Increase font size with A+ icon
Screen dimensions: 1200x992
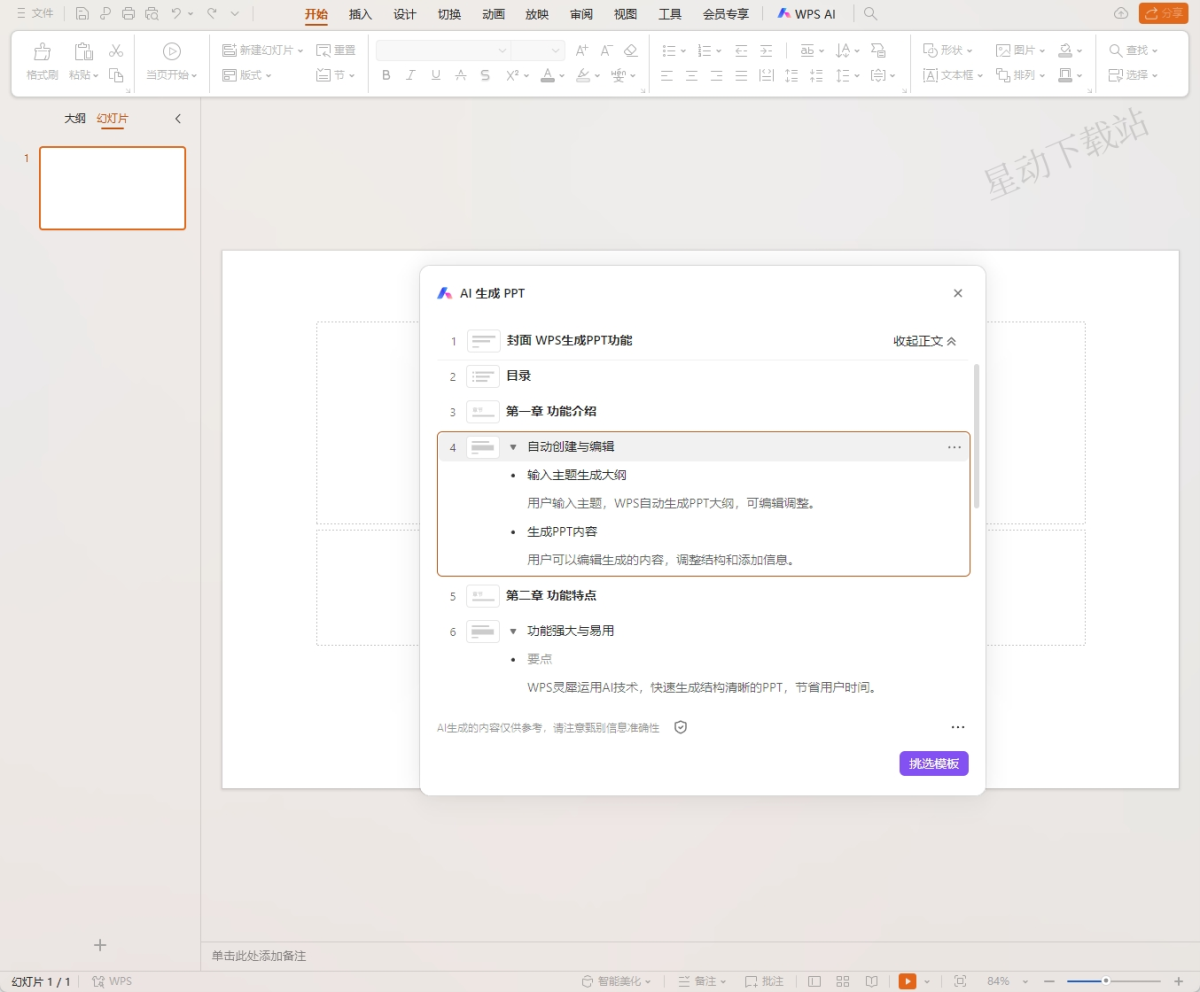coord(582,50)
